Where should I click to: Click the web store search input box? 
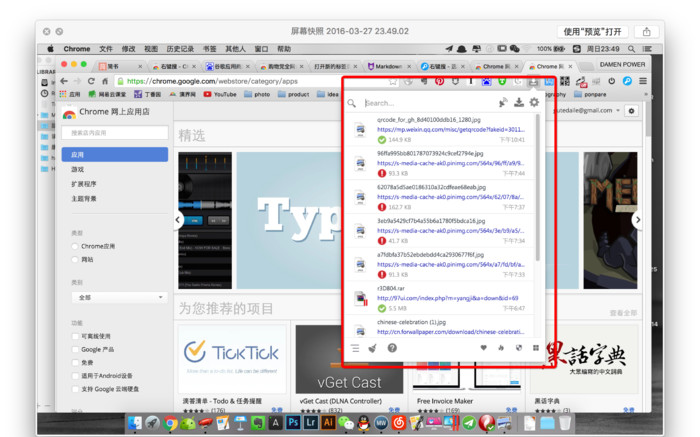coord(115,133)
